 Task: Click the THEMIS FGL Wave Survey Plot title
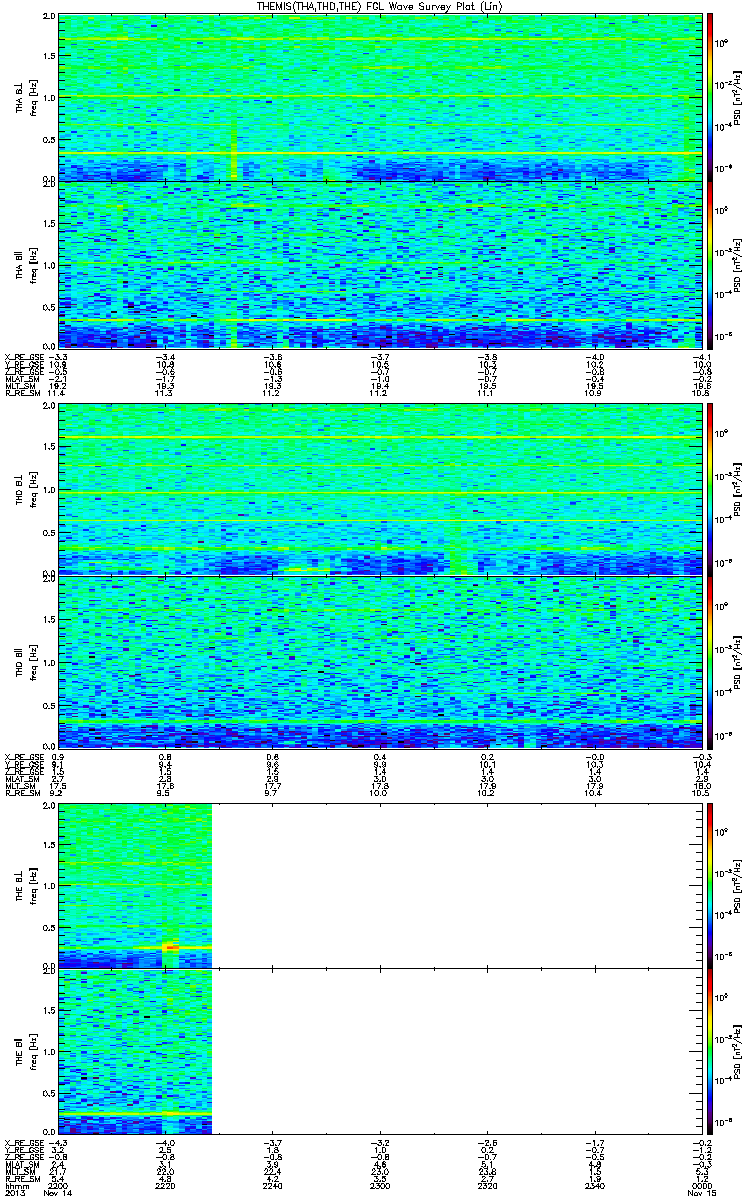[380, 7]
